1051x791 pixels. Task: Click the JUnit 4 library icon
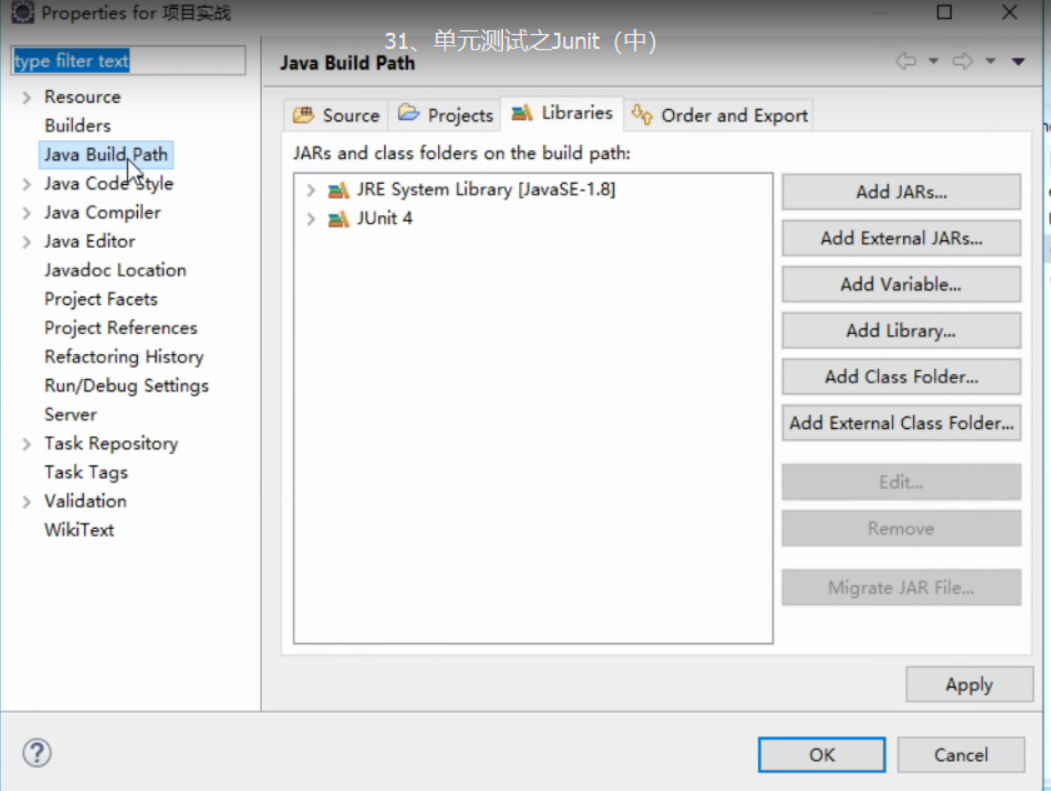(338, 219)
